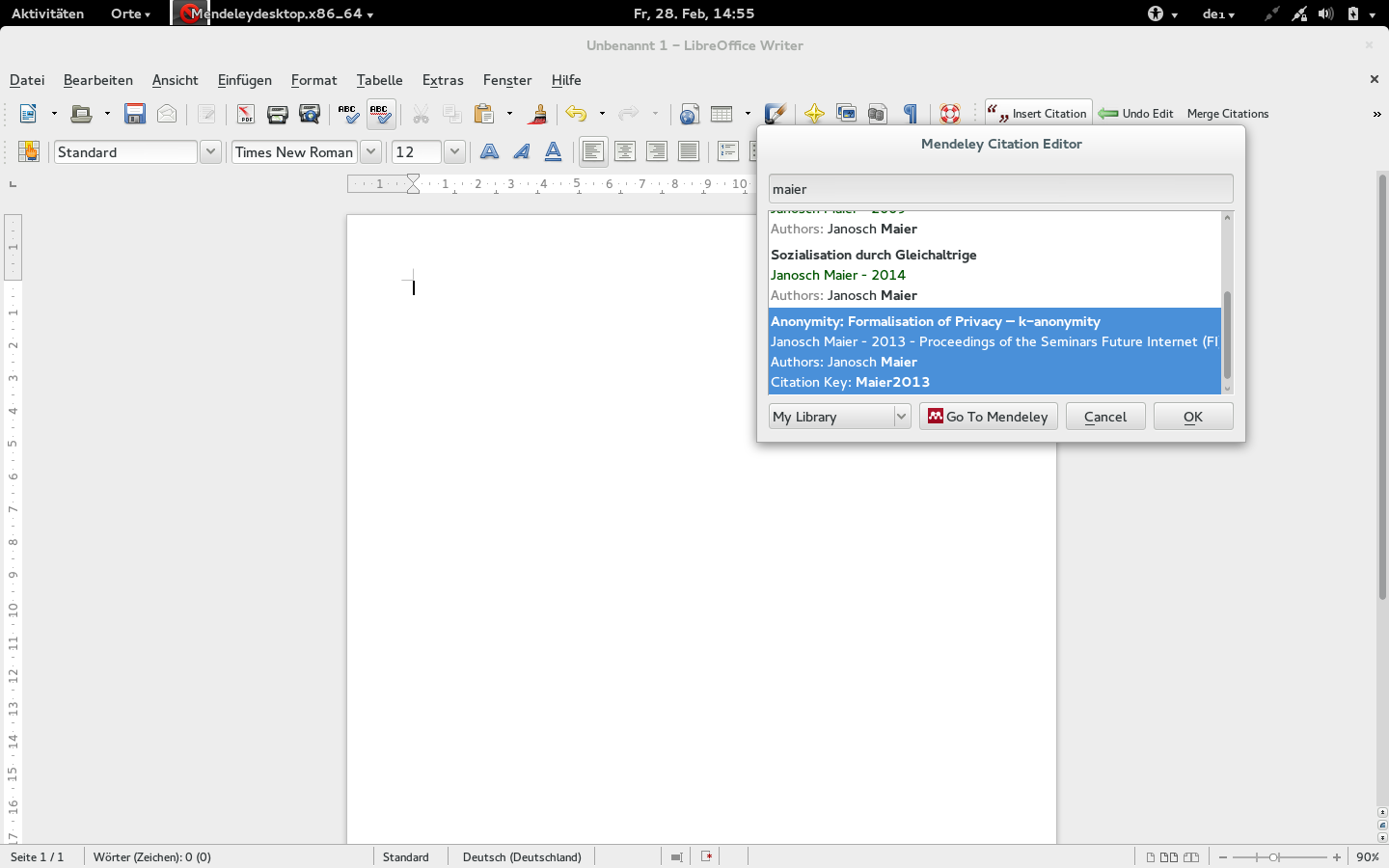Image resolution: width=1389 pixels, height=868 pixels.
Task: Click Merge Citations button
Action: [1228, 114]
